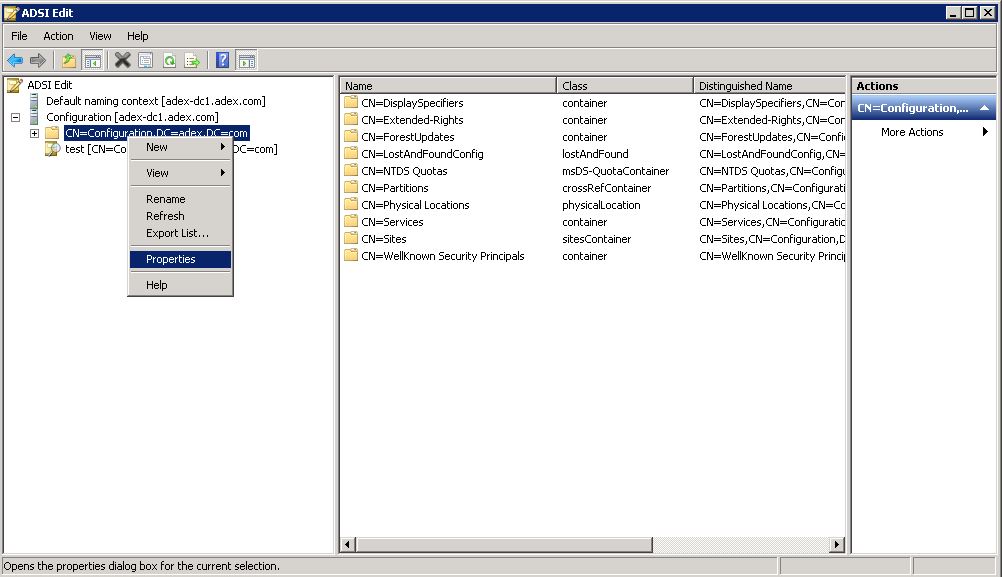Click the Show/Hide Action Pane icon
Viewport: 1002px width, 577px height.
246,60
